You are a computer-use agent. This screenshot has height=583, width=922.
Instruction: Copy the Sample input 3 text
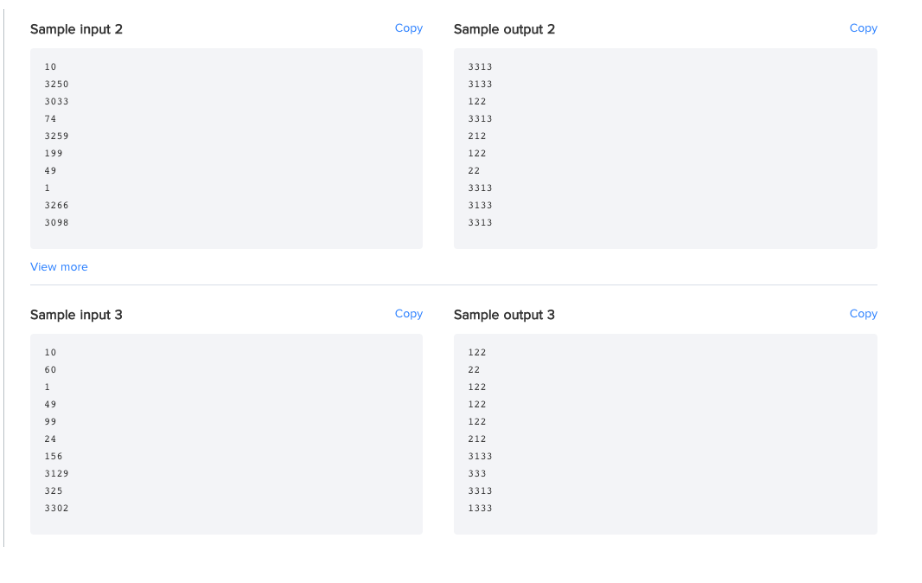point(409,314)
